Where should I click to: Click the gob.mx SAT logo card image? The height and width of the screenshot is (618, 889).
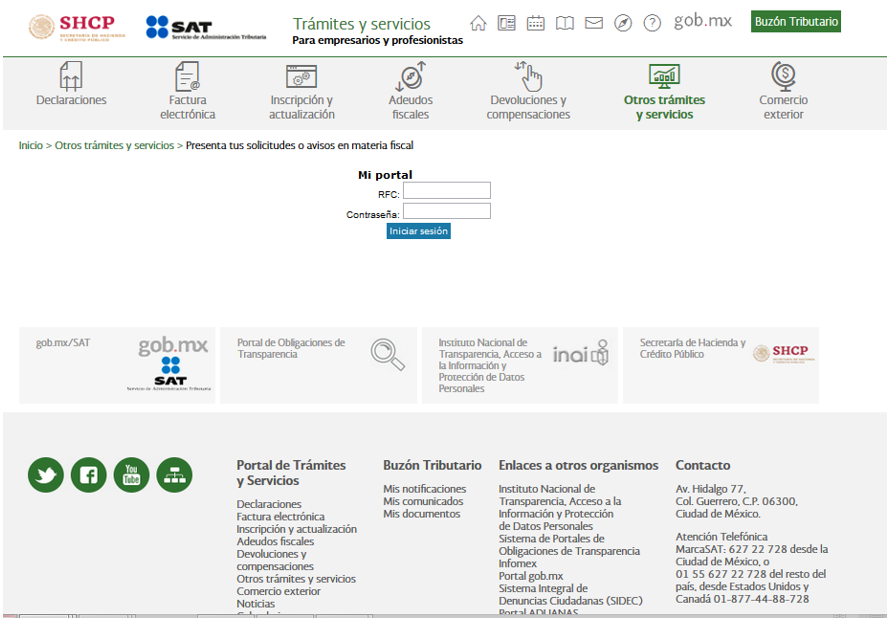(169, 364)
